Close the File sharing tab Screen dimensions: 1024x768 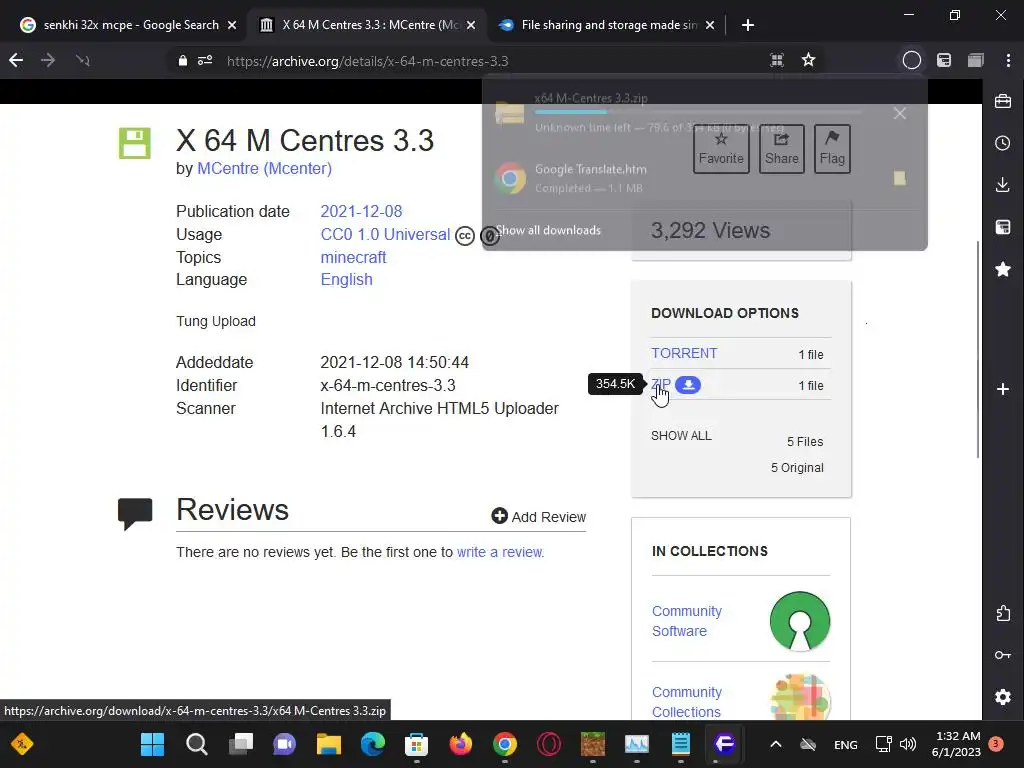coord(710,25)
